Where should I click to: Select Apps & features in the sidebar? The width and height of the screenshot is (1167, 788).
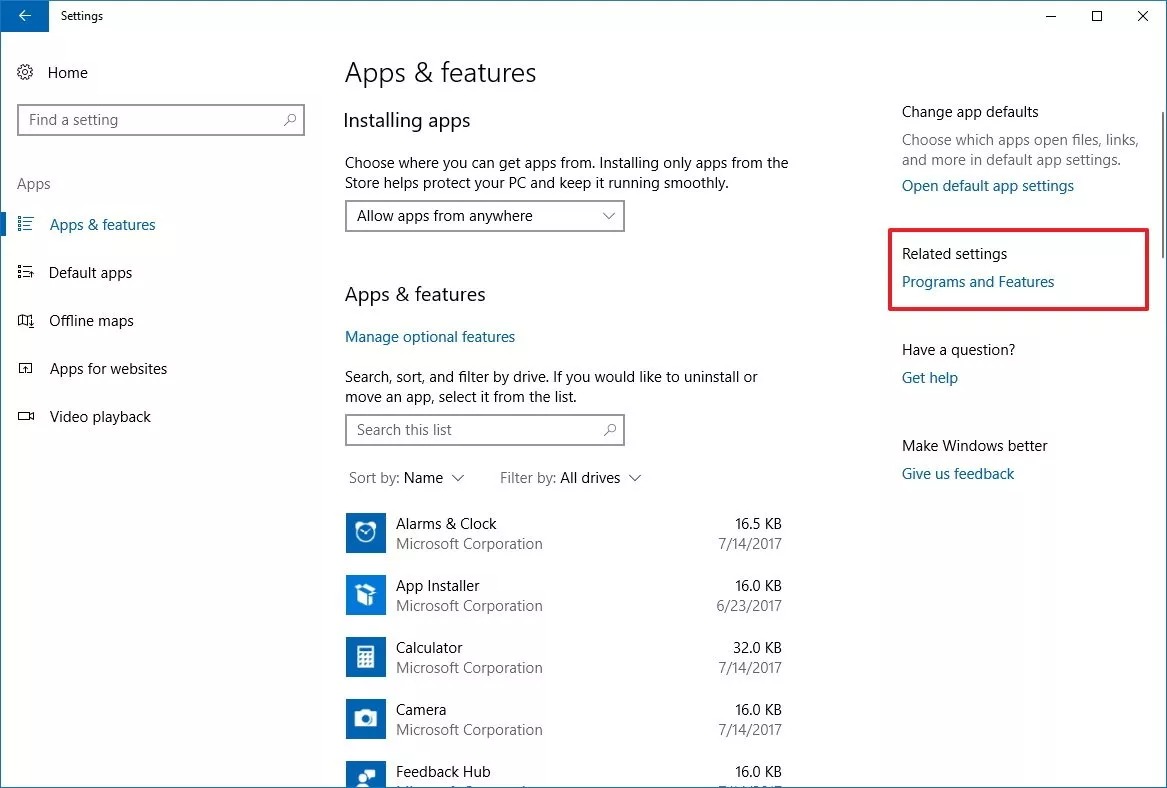coord(103,225)
